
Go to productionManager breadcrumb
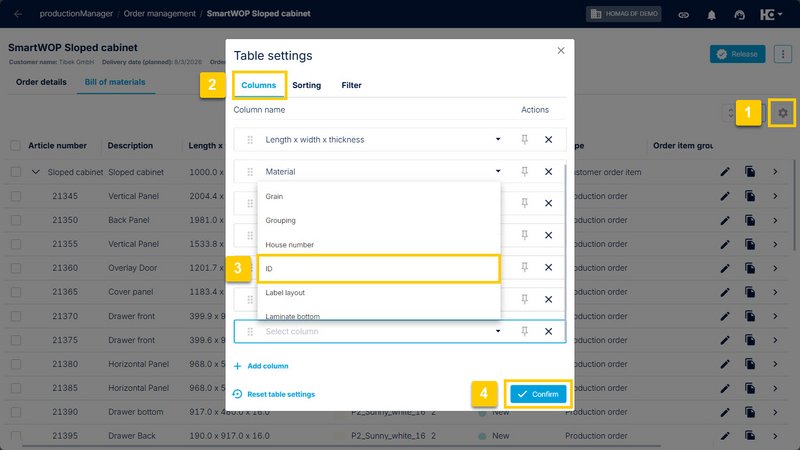tap(76, 14)
